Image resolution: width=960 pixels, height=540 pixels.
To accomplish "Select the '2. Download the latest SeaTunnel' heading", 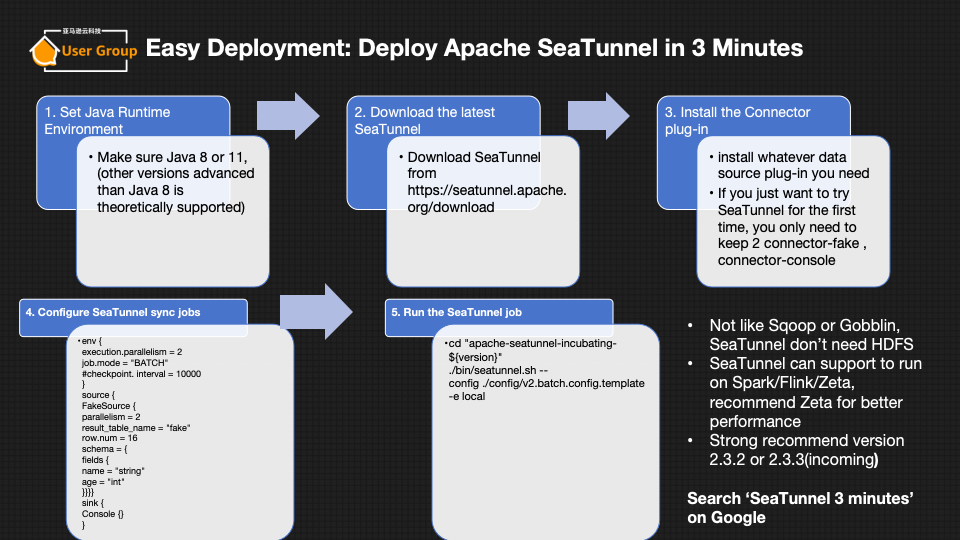I will [x=424, y=121].
